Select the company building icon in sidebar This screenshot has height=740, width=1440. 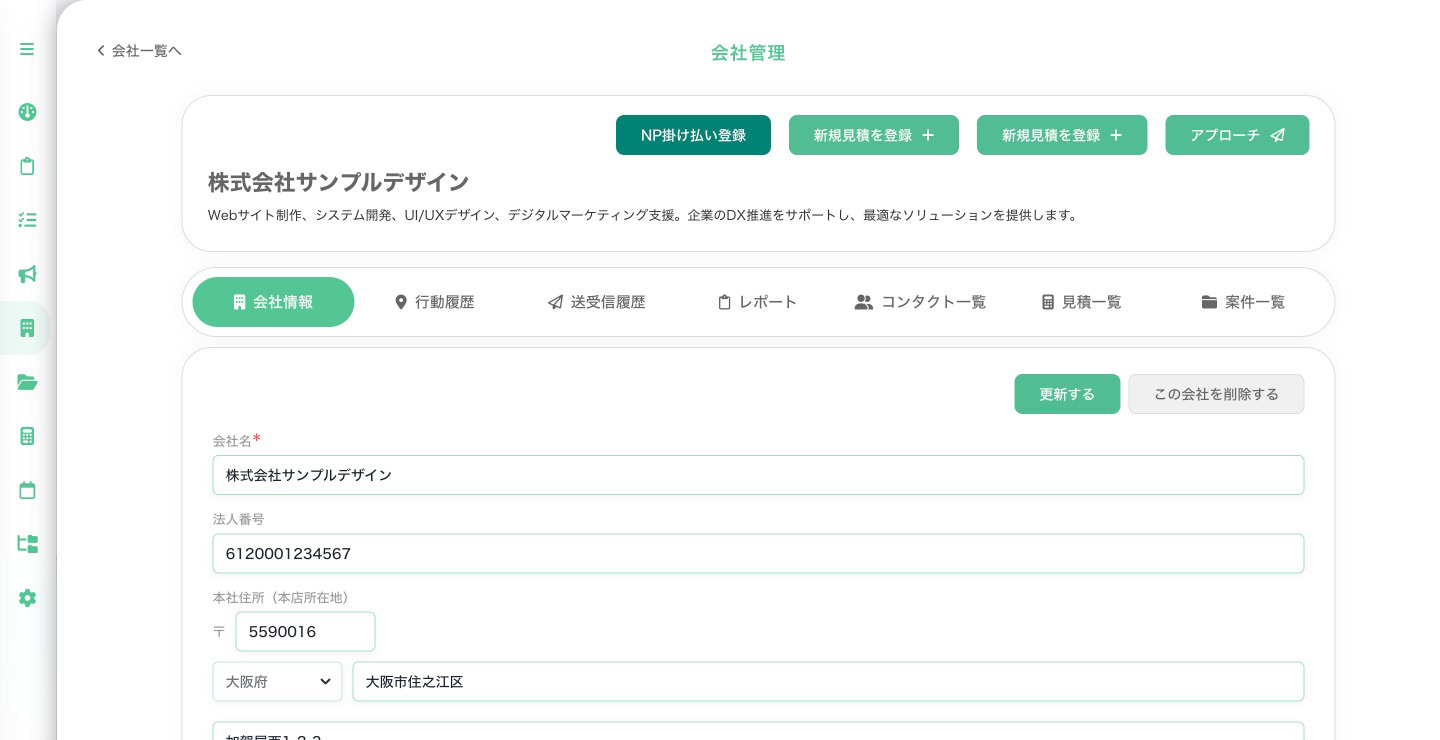(x=27, y=328)
